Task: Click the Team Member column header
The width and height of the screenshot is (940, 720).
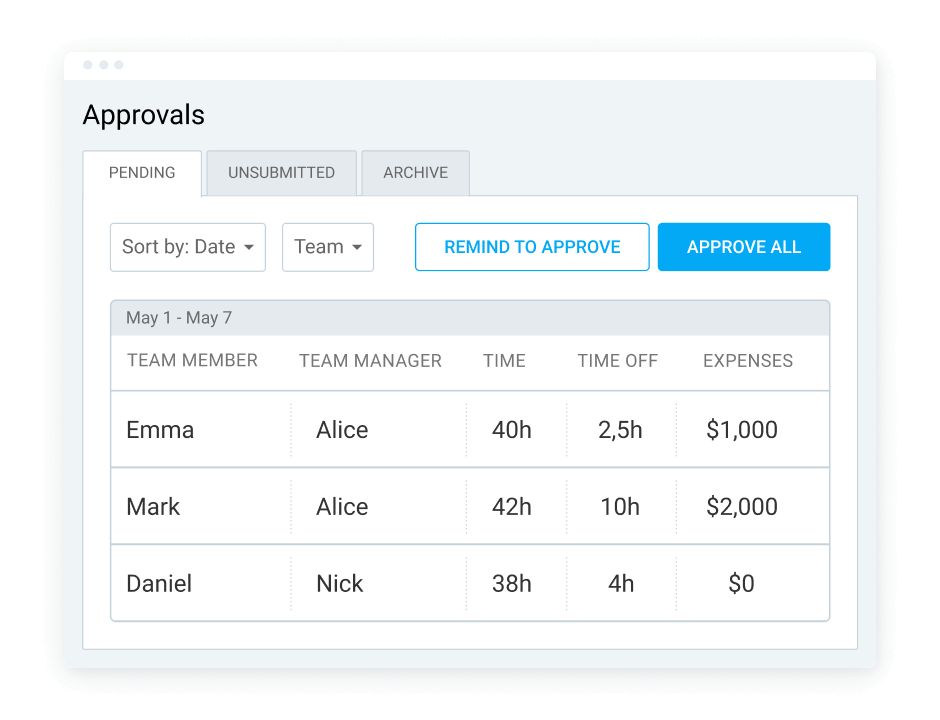Action: (192, 361)
